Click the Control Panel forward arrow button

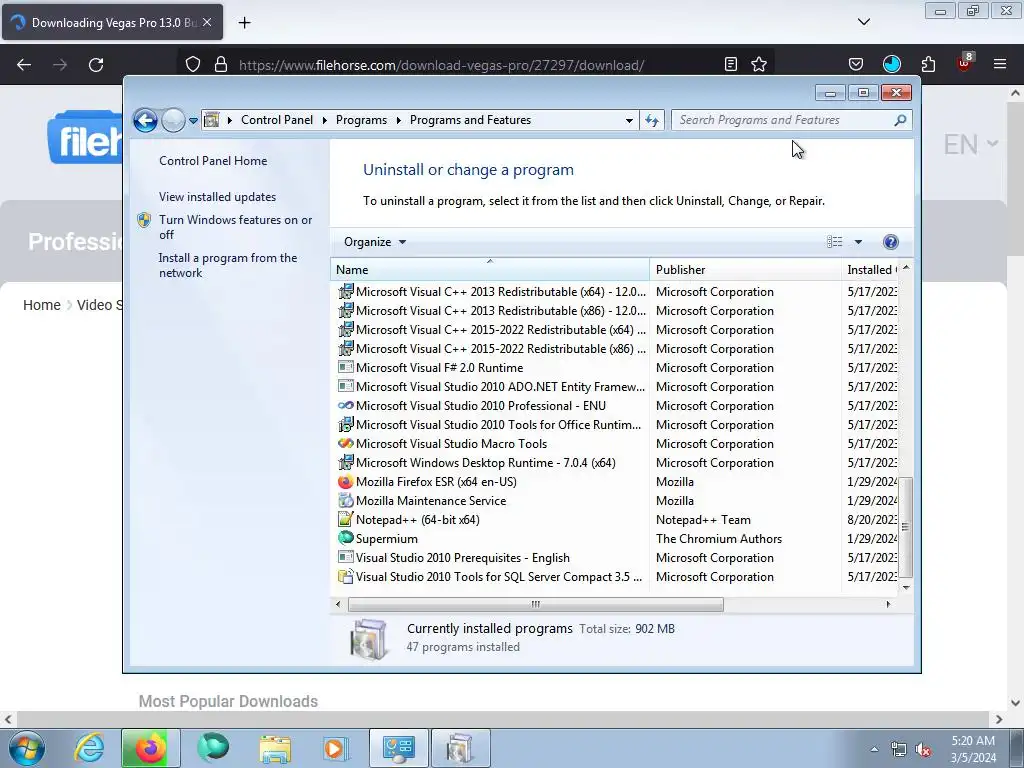(173, 120)
